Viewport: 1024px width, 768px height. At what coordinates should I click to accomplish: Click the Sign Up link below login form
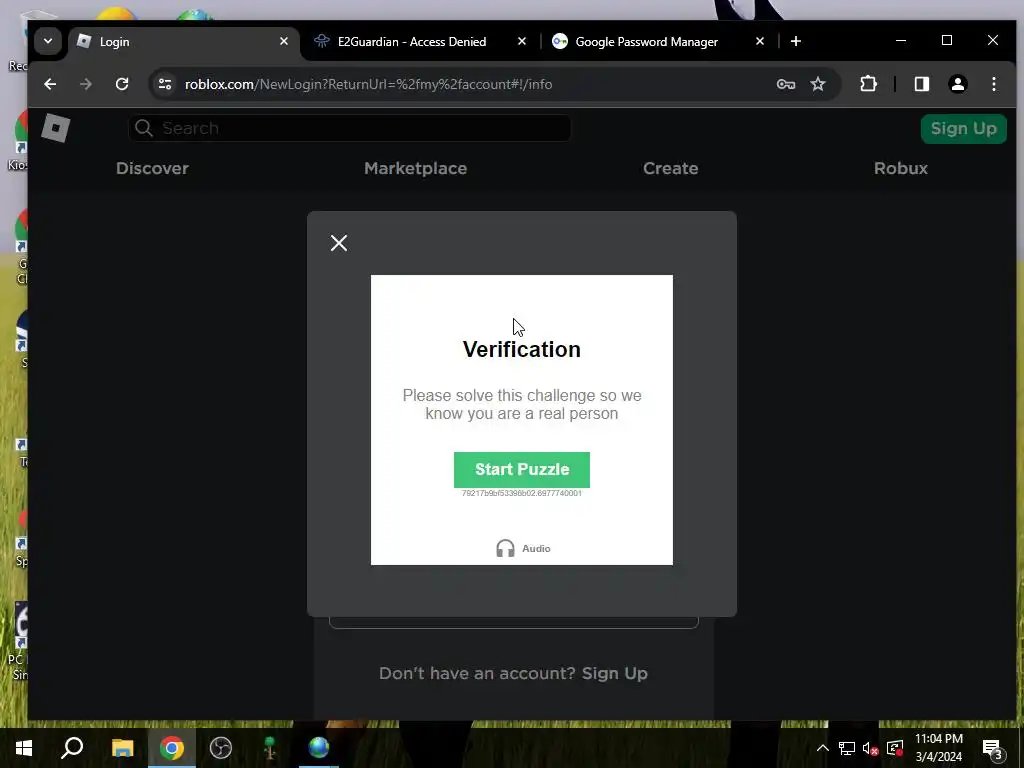[615, 673]
